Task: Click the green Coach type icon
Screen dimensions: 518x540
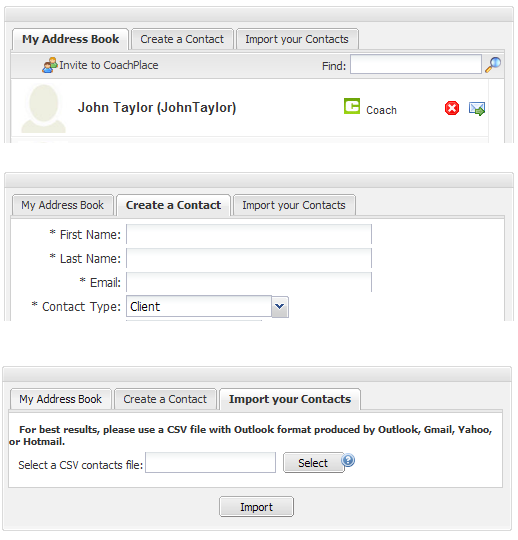Action: click(x=352, y=106)
